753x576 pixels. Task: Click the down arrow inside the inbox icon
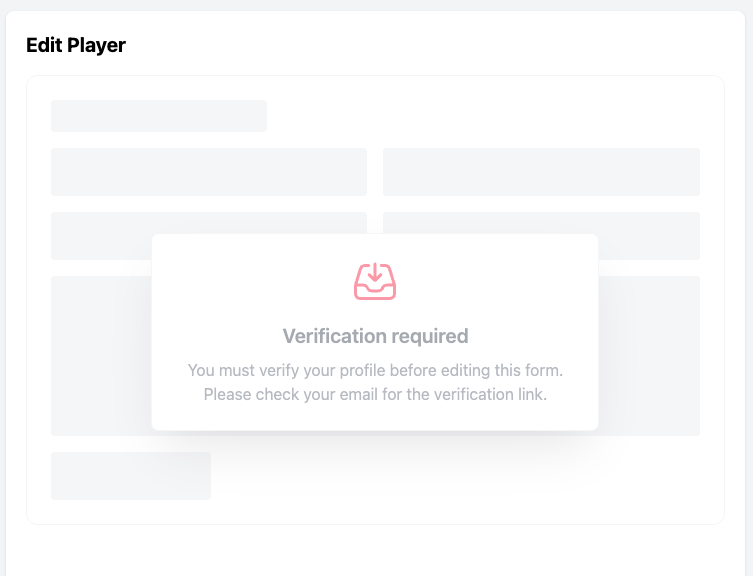click(375, 273)
